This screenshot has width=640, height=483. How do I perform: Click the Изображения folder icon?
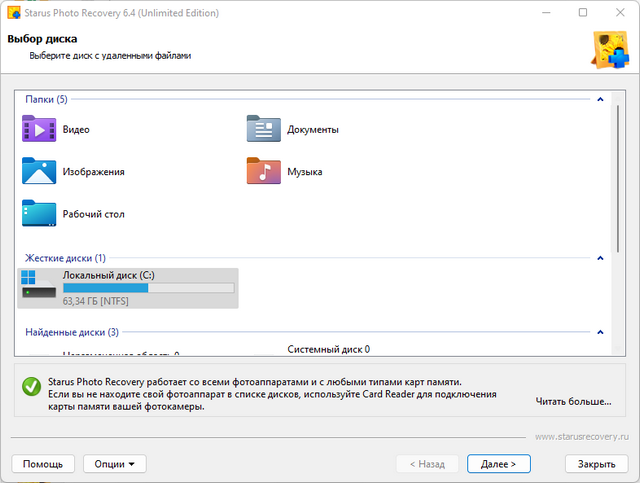[x=39, y=171]
